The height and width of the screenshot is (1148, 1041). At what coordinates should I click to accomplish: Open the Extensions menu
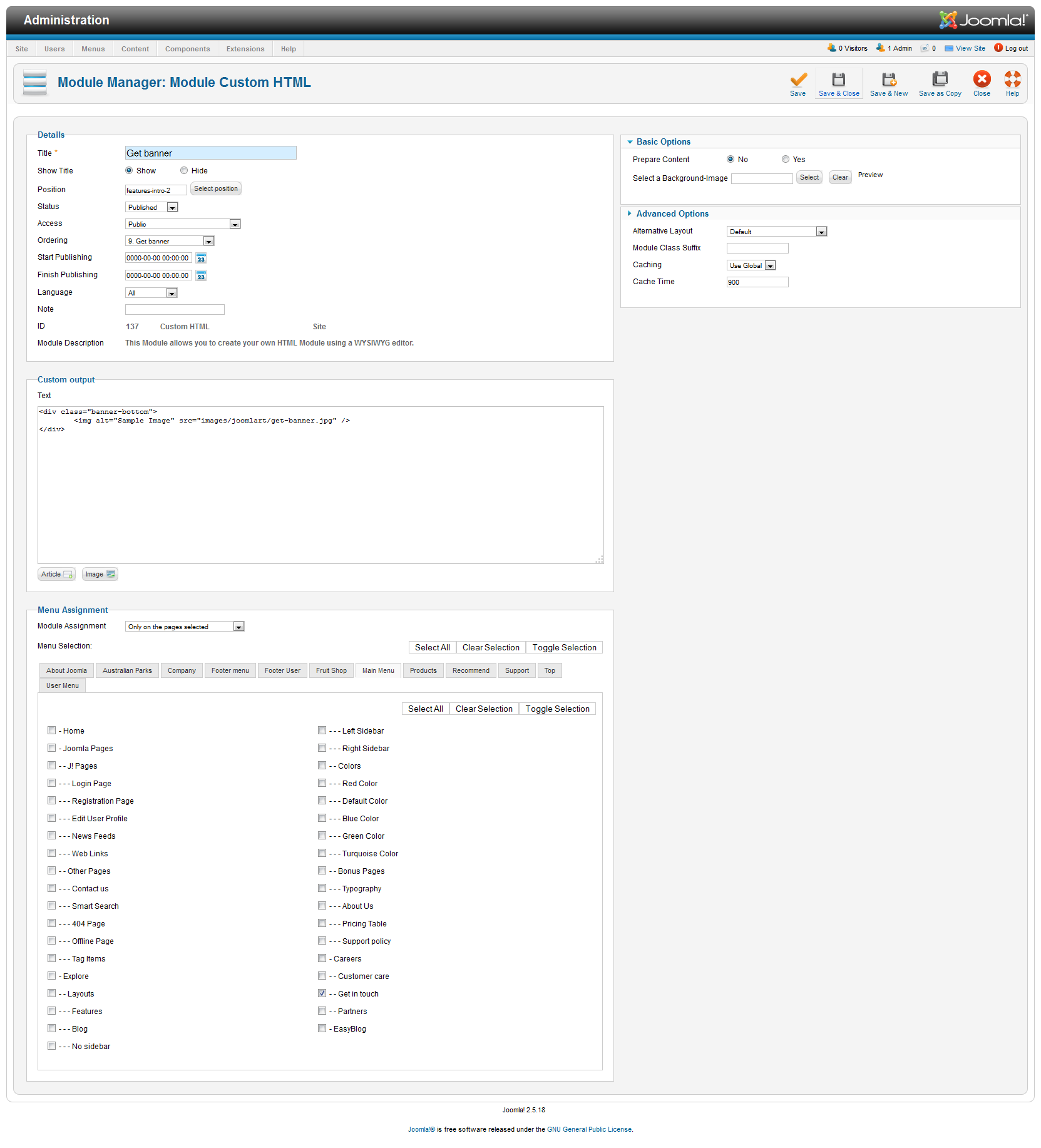(x=245, y=49)
